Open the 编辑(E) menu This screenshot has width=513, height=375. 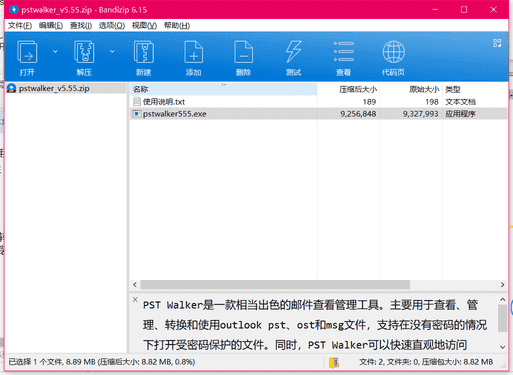pos(51,26)
